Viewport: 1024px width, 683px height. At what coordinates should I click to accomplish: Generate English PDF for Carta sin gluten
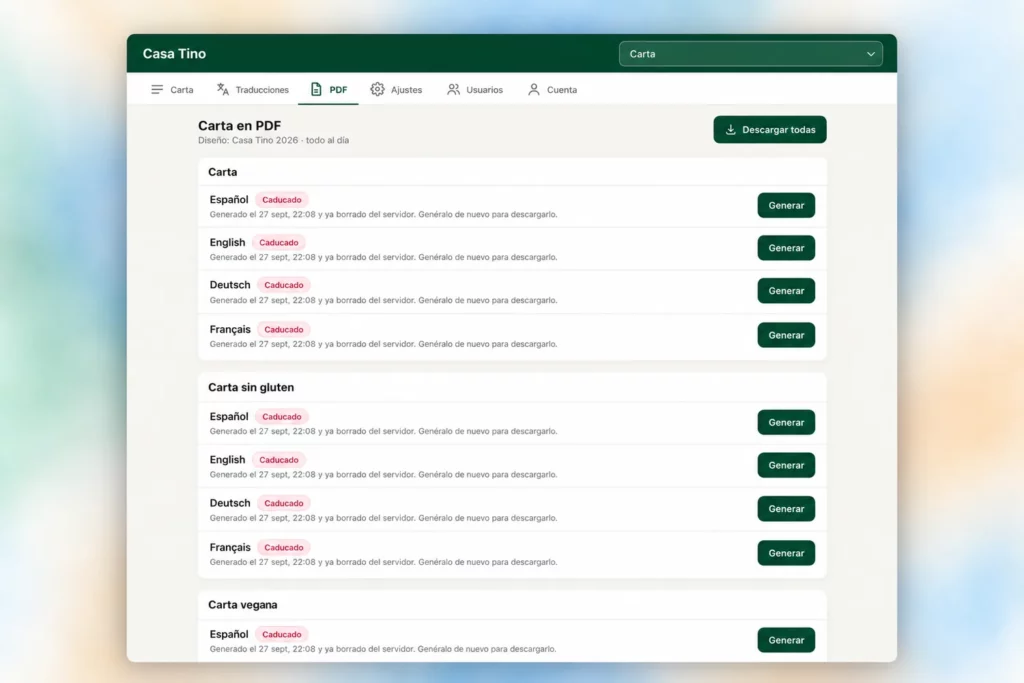tap(786, 466)
